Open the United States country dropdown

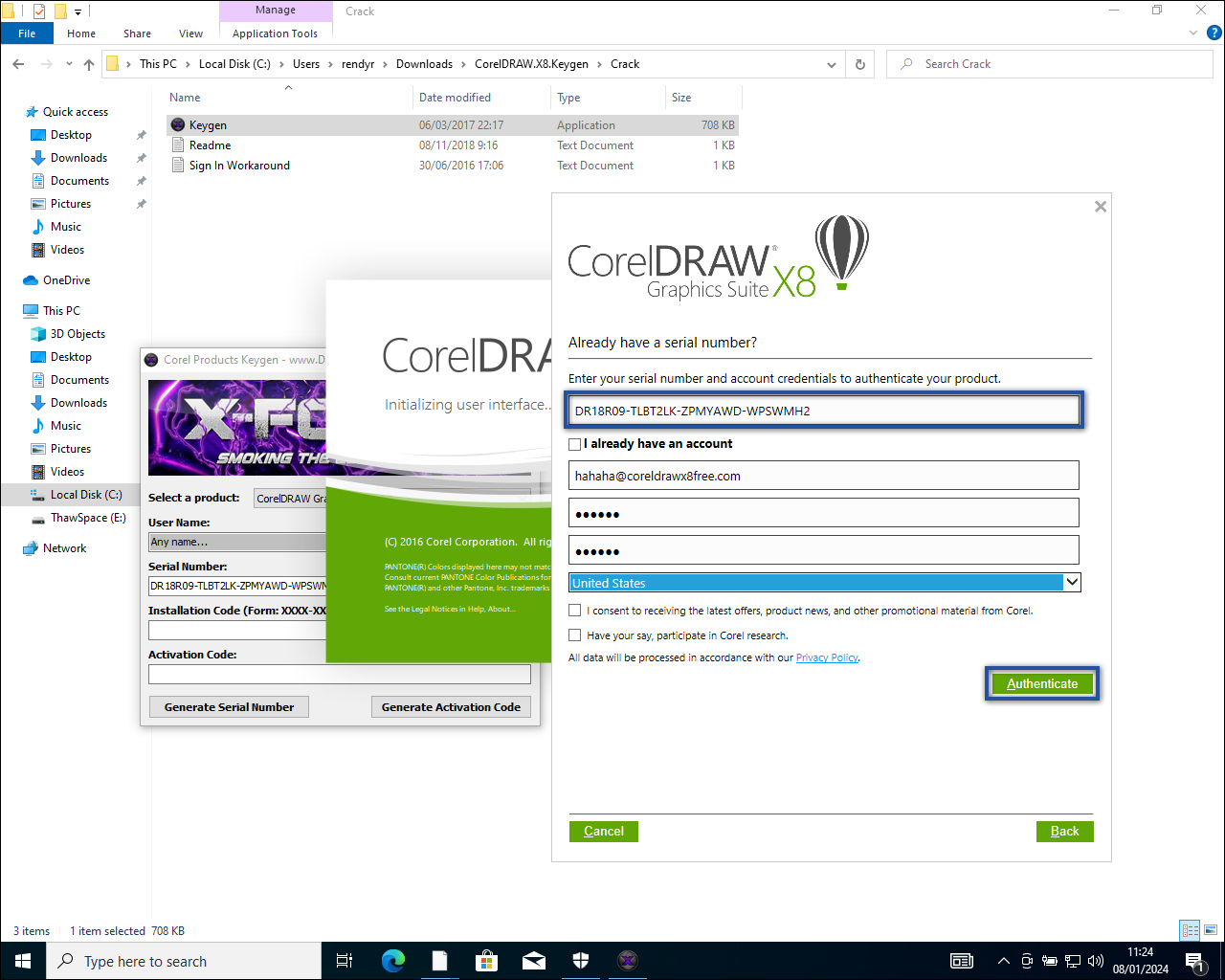[x=1071, y=582]
